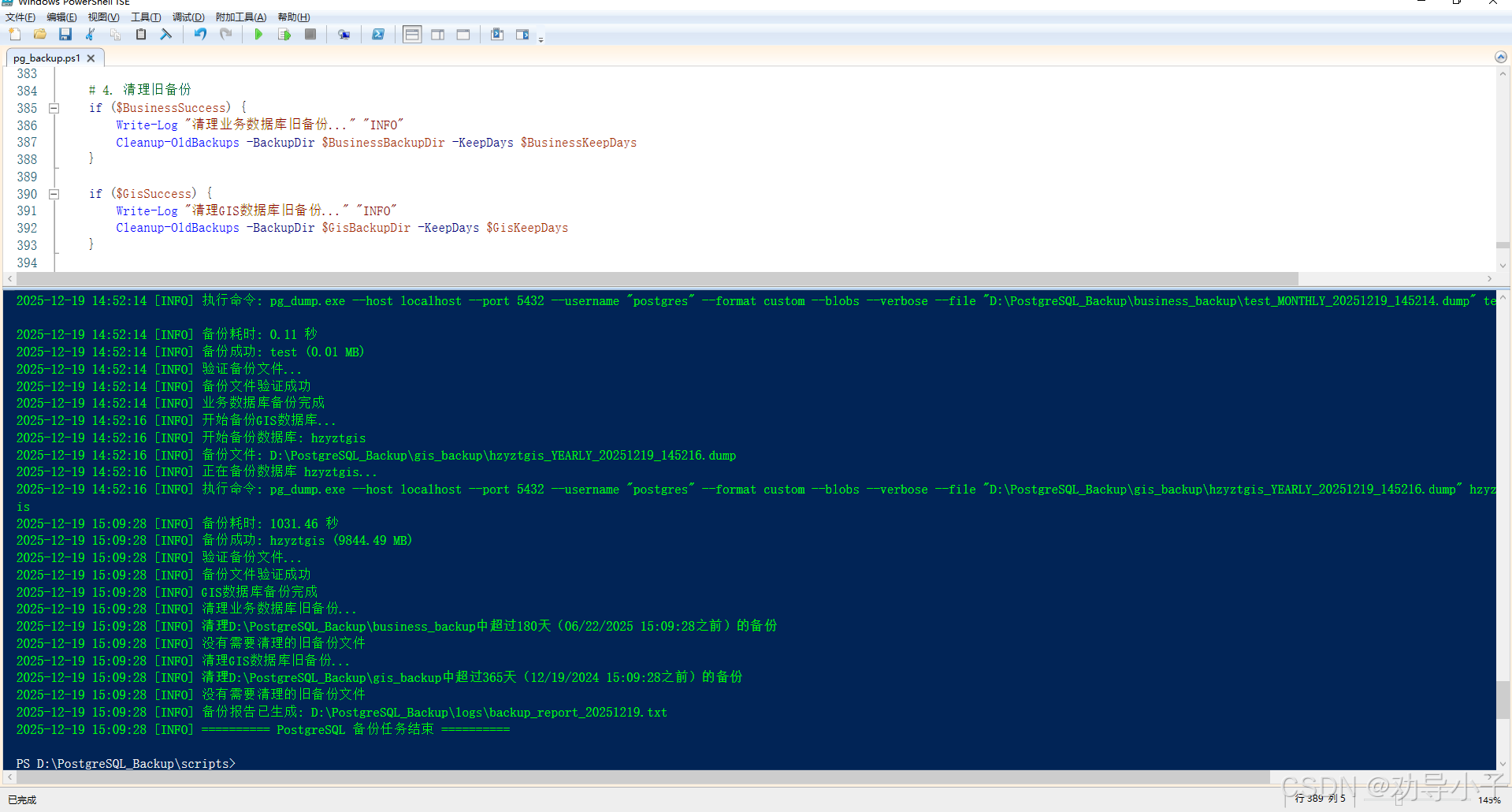The height and width of the screenshot is (812, 1512).
Task: Click the $GisBackupDir variable
Action: tap(366, 228)
